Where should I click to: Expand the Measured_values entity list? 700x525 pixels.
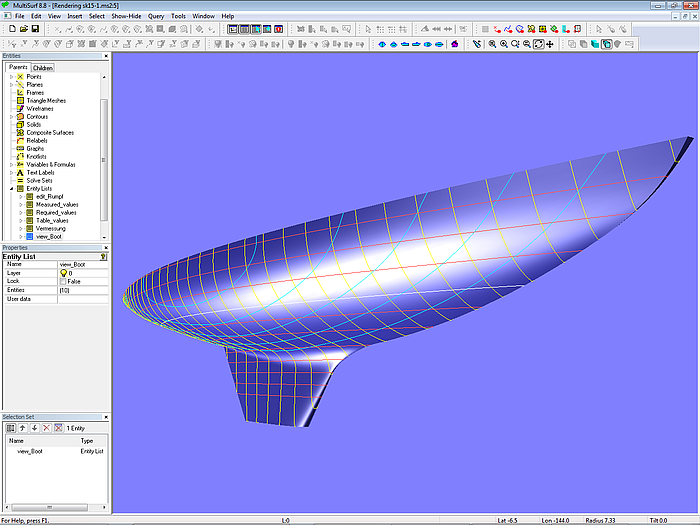(x=20, y=204)
